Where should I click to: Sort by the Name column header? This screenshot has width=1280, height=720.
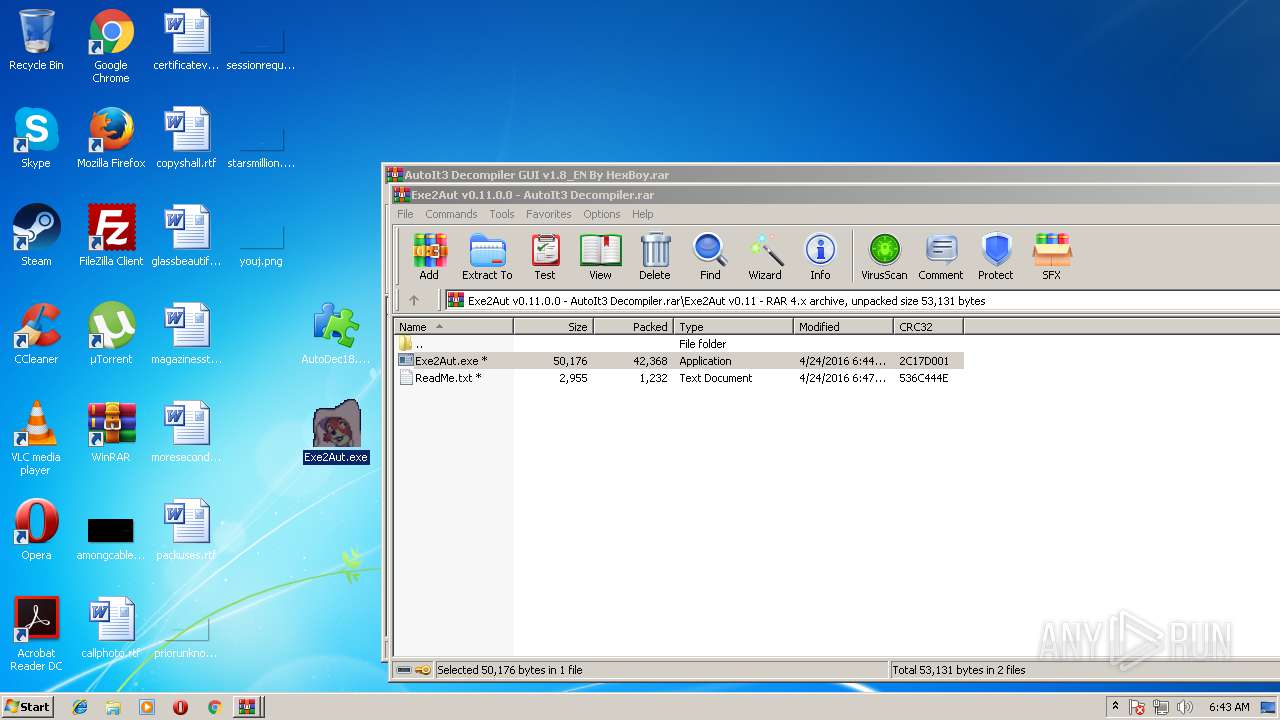(x=454, y=327)
